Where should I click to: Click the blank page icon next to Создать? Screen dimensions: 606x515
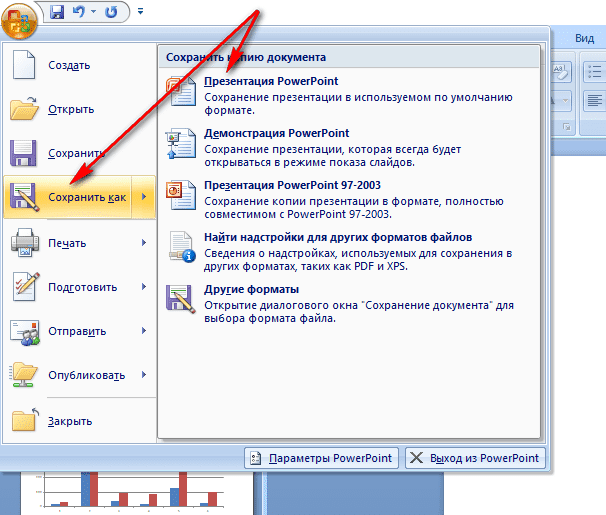[24, 65]
